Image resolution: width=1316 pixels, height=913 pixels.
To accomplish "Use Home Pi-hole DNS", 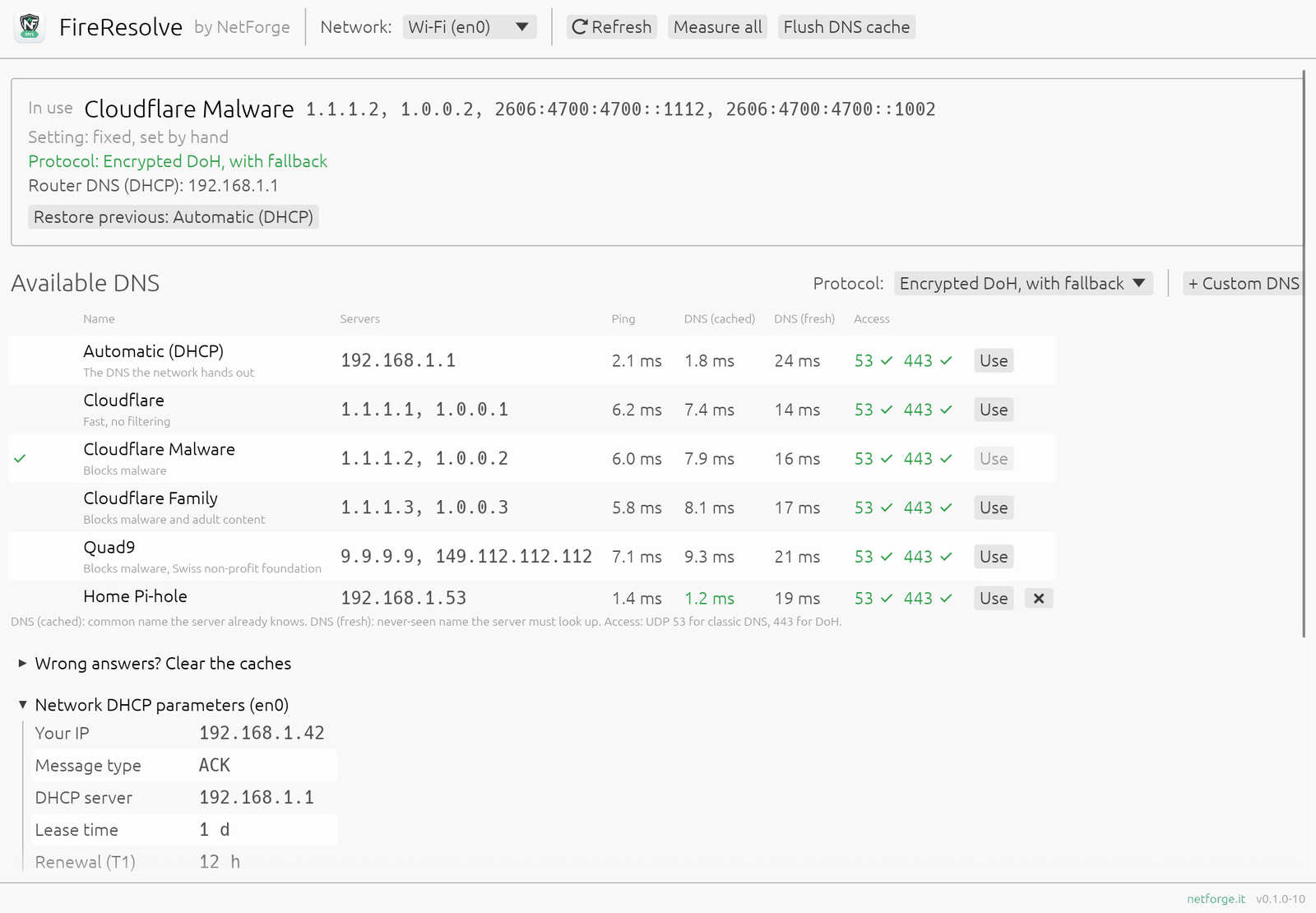I will (994, 599).
